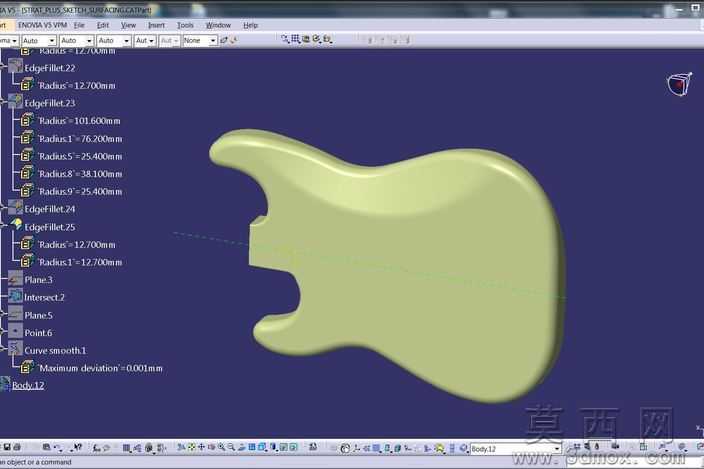Select EdgeFillet.22 in the specification tree
Image resolution: width=704 pixels, height=469 pixels.
(x=49, y=68)
